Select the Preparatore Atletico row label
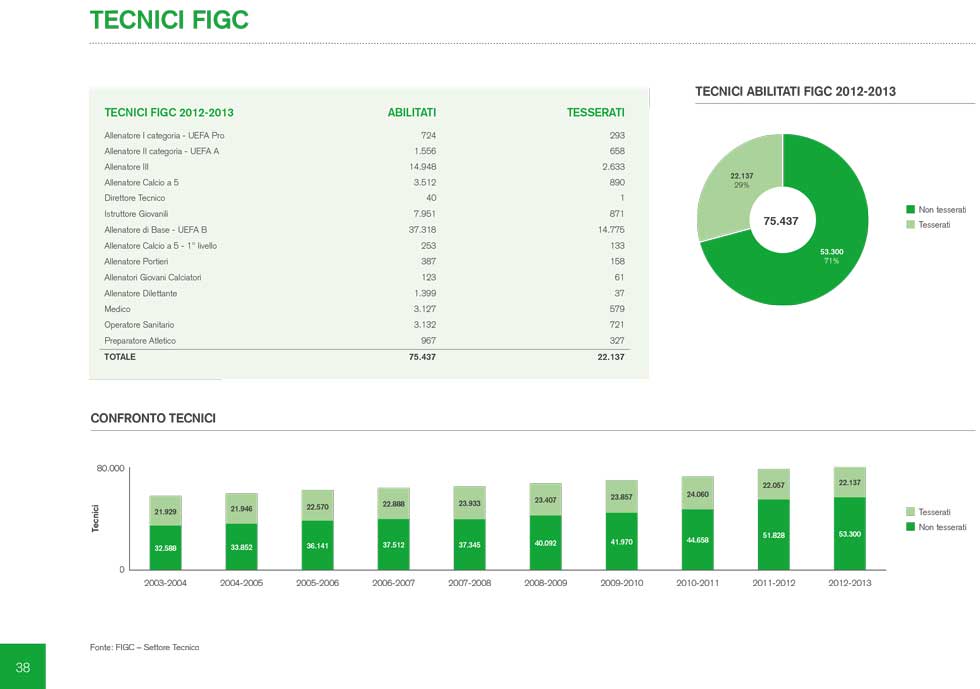The width and height of the screenshot is (980, 689). [140, 341]
